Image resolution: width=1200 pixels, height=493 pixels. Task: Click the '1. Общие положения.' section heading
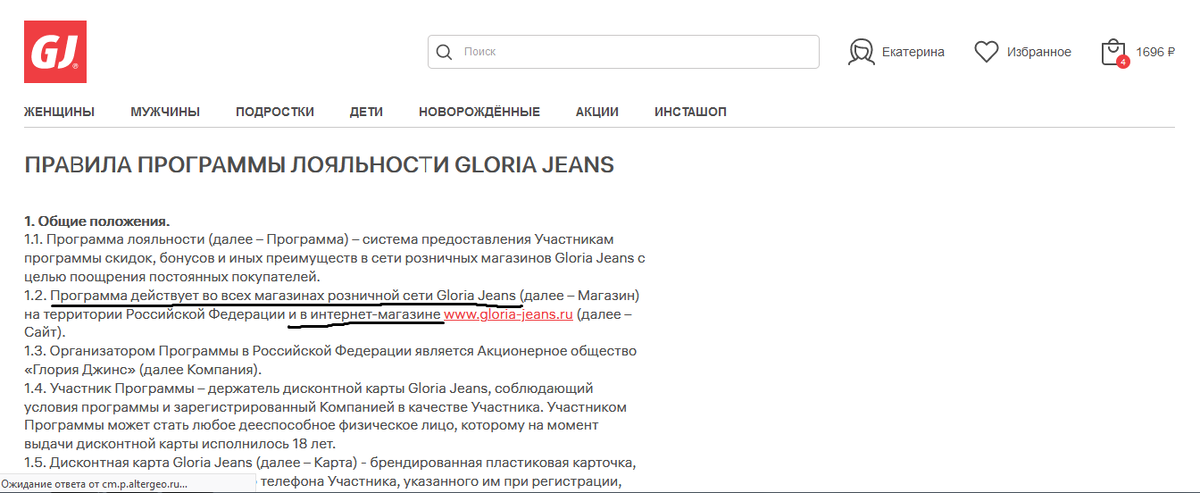click(97, 220)
